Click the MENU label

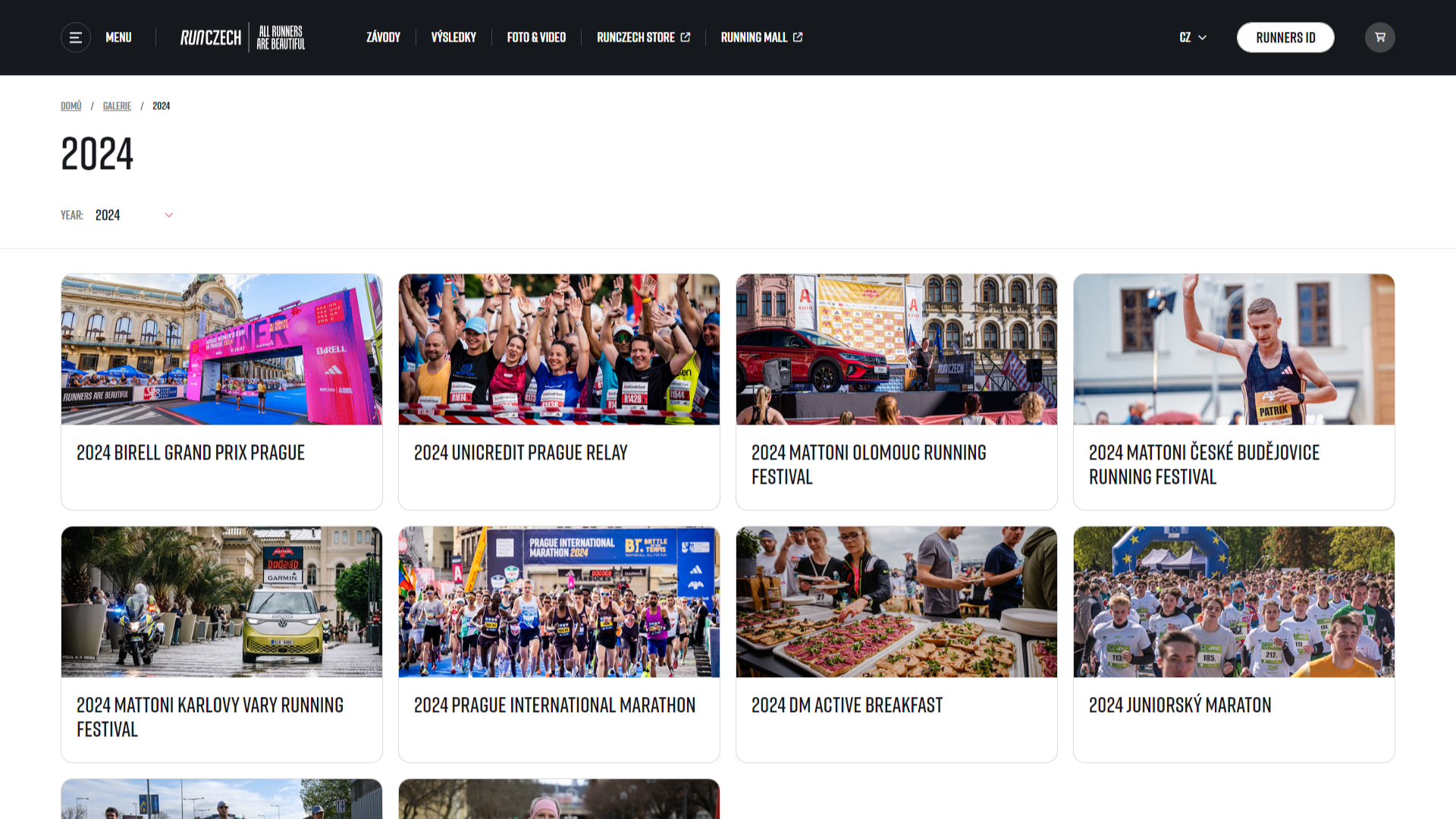coord(118,37)
